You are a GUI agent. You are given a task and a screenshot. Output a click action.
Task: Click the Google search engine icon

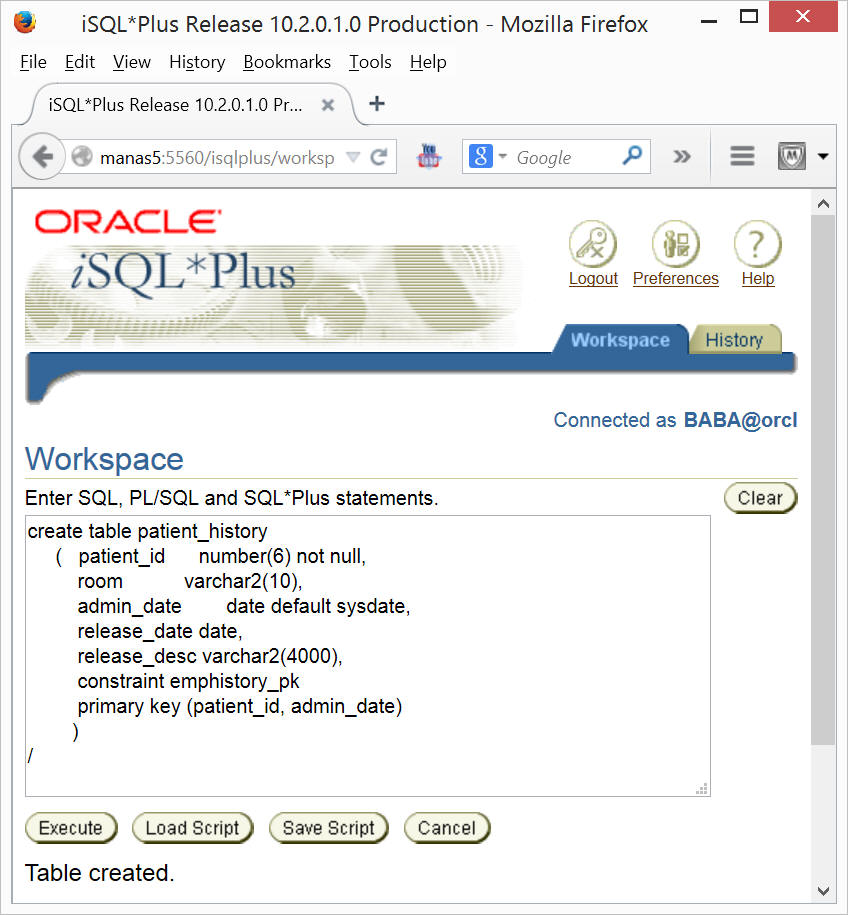coord(480,156)
